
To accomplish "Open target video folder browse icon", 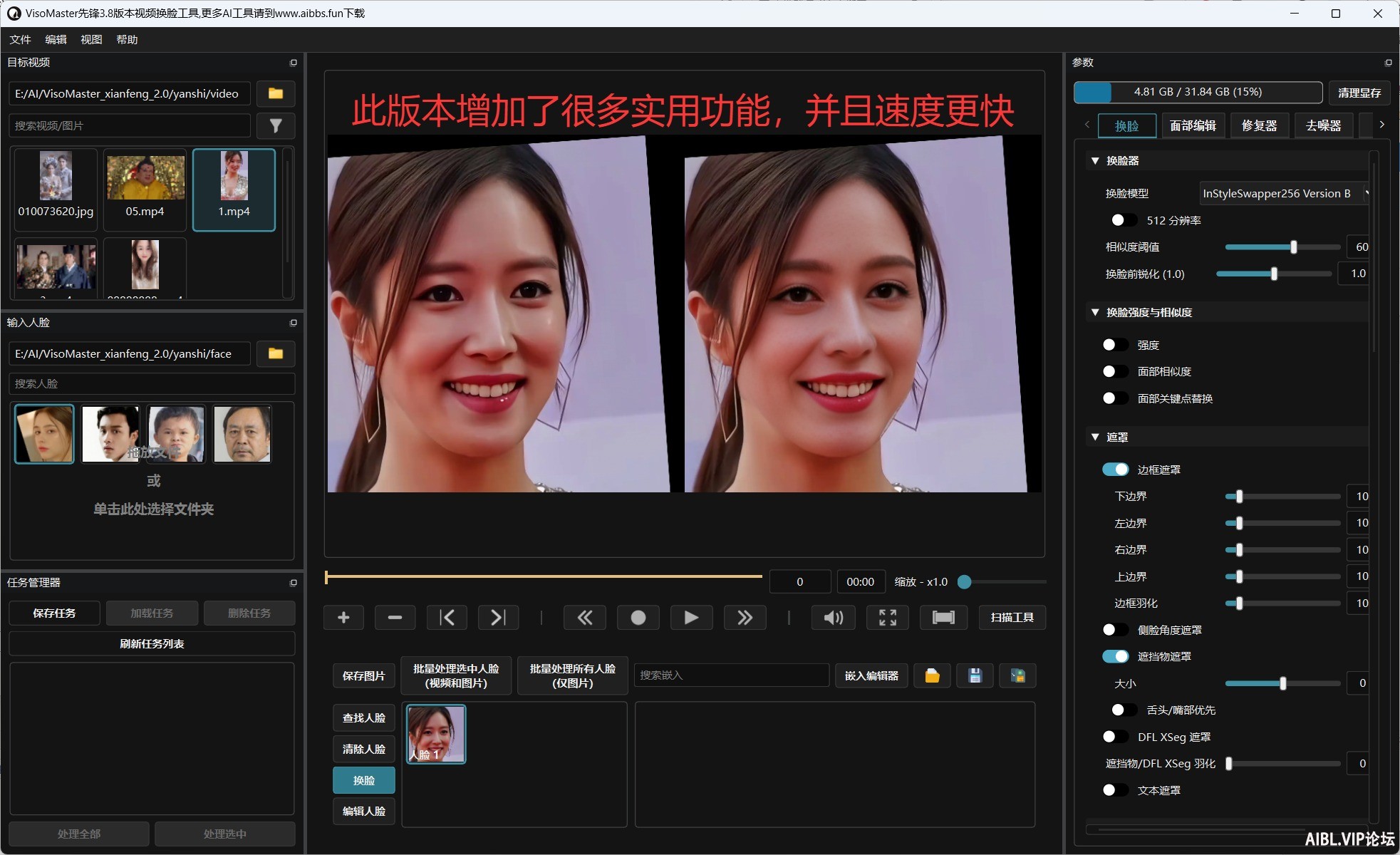I will pyautogui.click(x=276, y=93).
